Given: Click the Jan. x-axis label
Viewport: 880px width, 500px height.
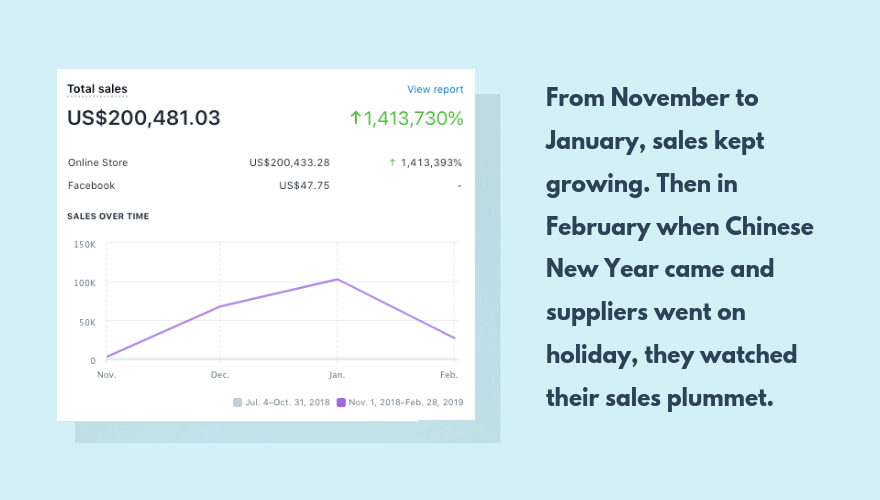Looking at the screenshot, I should [337, 375].
